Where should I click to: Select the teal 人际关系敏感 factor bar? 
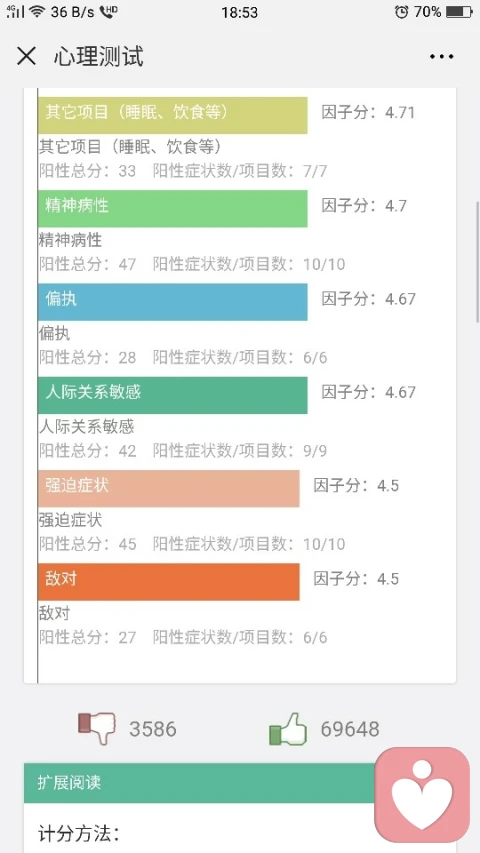pos(173,395)
